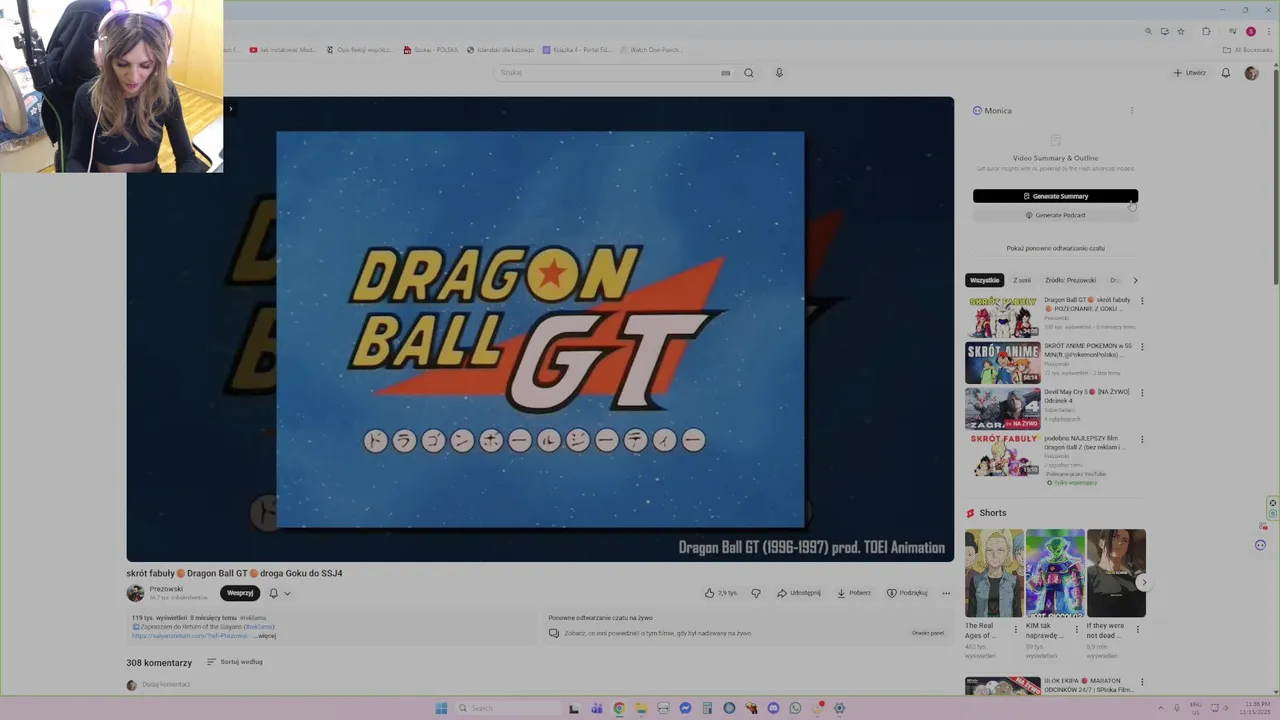Click Generate Summary button

coord(1055,196)
